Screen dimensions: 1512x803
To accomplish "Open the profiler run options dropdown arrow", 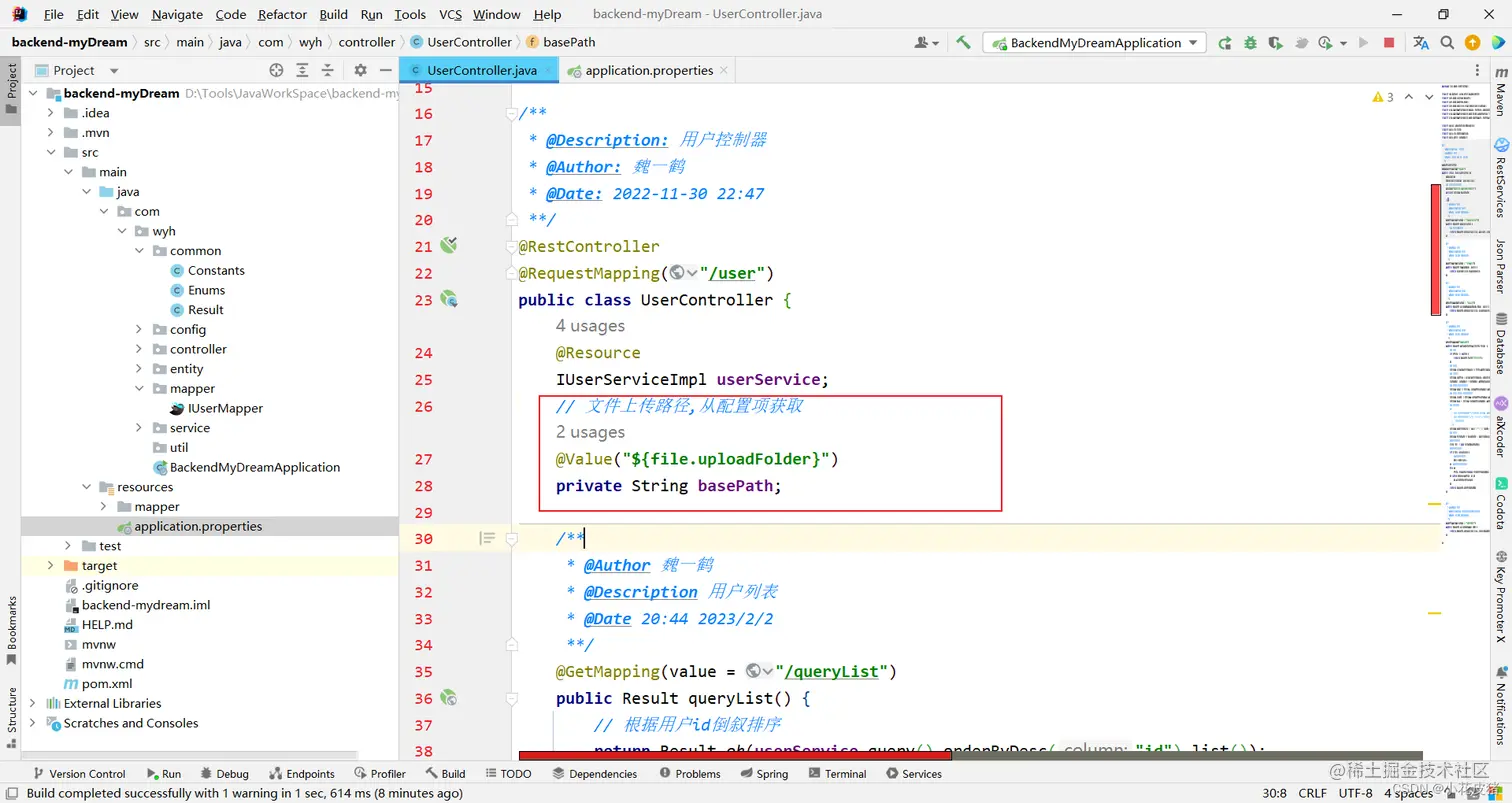I will (1343, 43).
